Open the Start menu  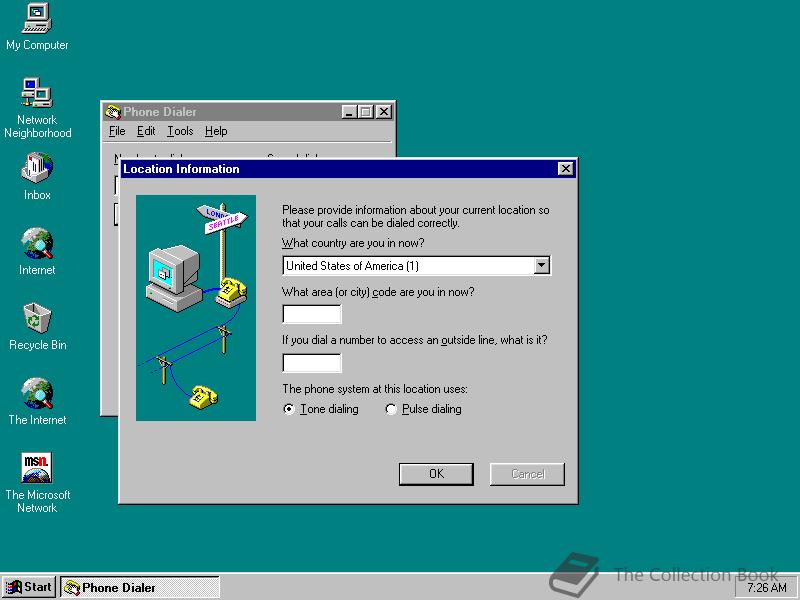[x=29, y=587]
